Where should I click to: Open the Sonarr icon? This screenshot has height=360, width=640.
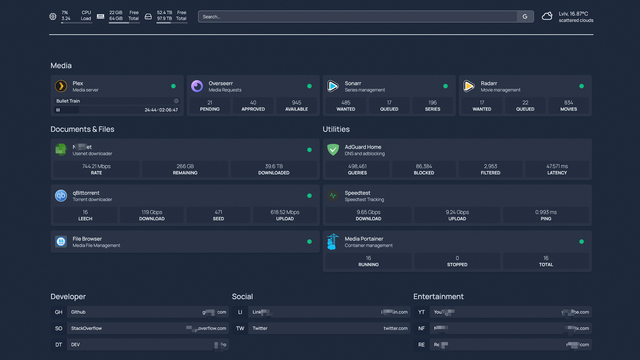coord(333,86)
